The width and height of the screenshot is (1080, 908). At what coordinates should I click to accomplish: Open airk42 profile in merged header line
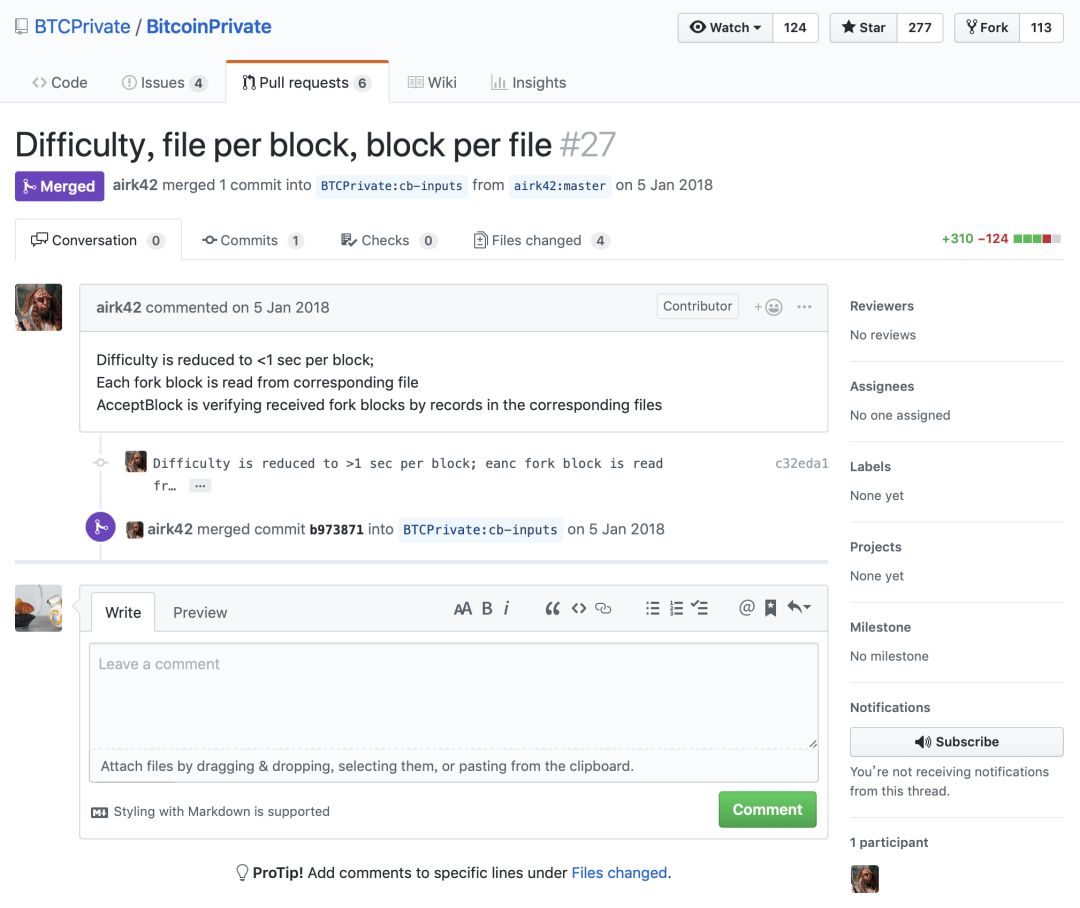pos(135,185)
